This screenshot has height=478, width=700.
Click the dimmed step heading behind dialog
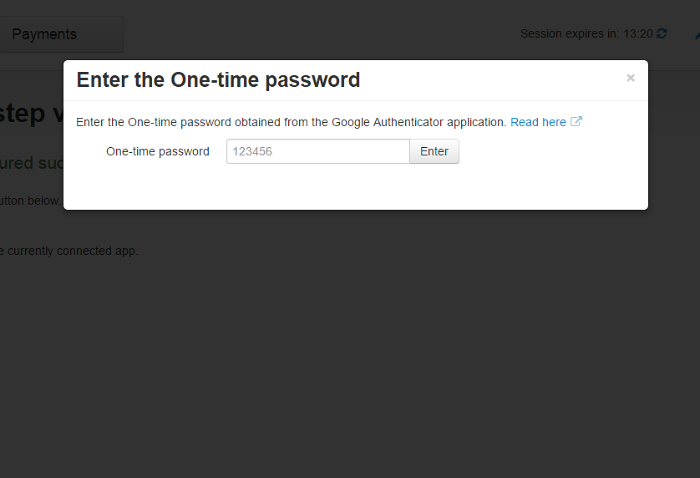[31, 113]
